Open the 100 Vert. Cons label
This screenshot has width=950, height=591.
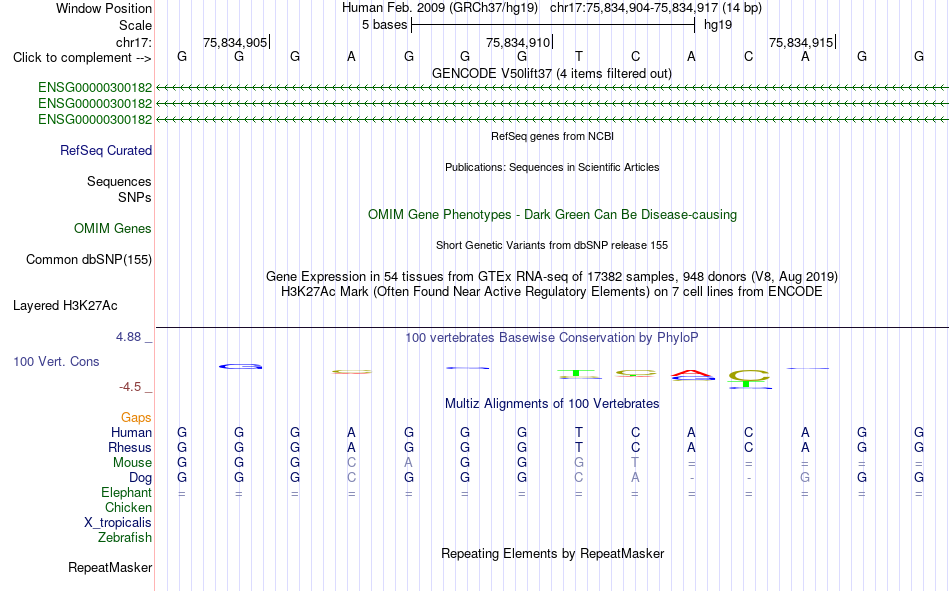click(56, 361)
